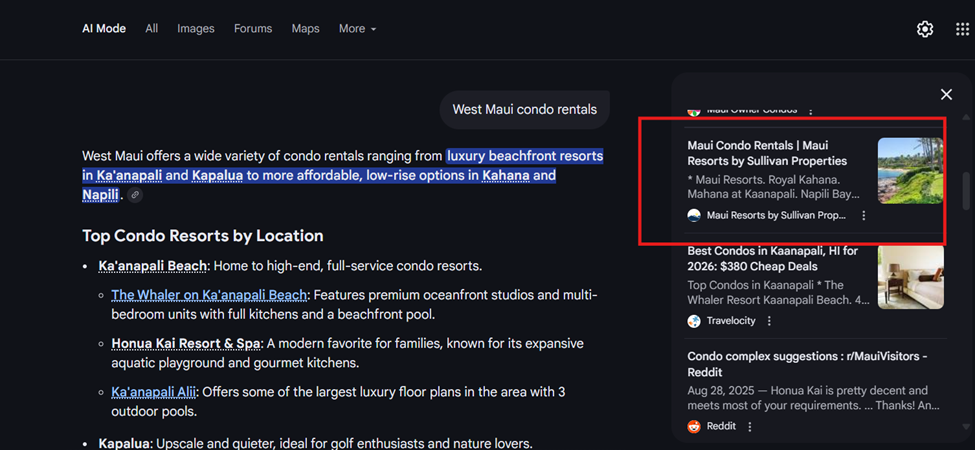Open three-dot menu beside Travelocity
Viewport: 975px width, 450px height.
(x=769, y=321)
